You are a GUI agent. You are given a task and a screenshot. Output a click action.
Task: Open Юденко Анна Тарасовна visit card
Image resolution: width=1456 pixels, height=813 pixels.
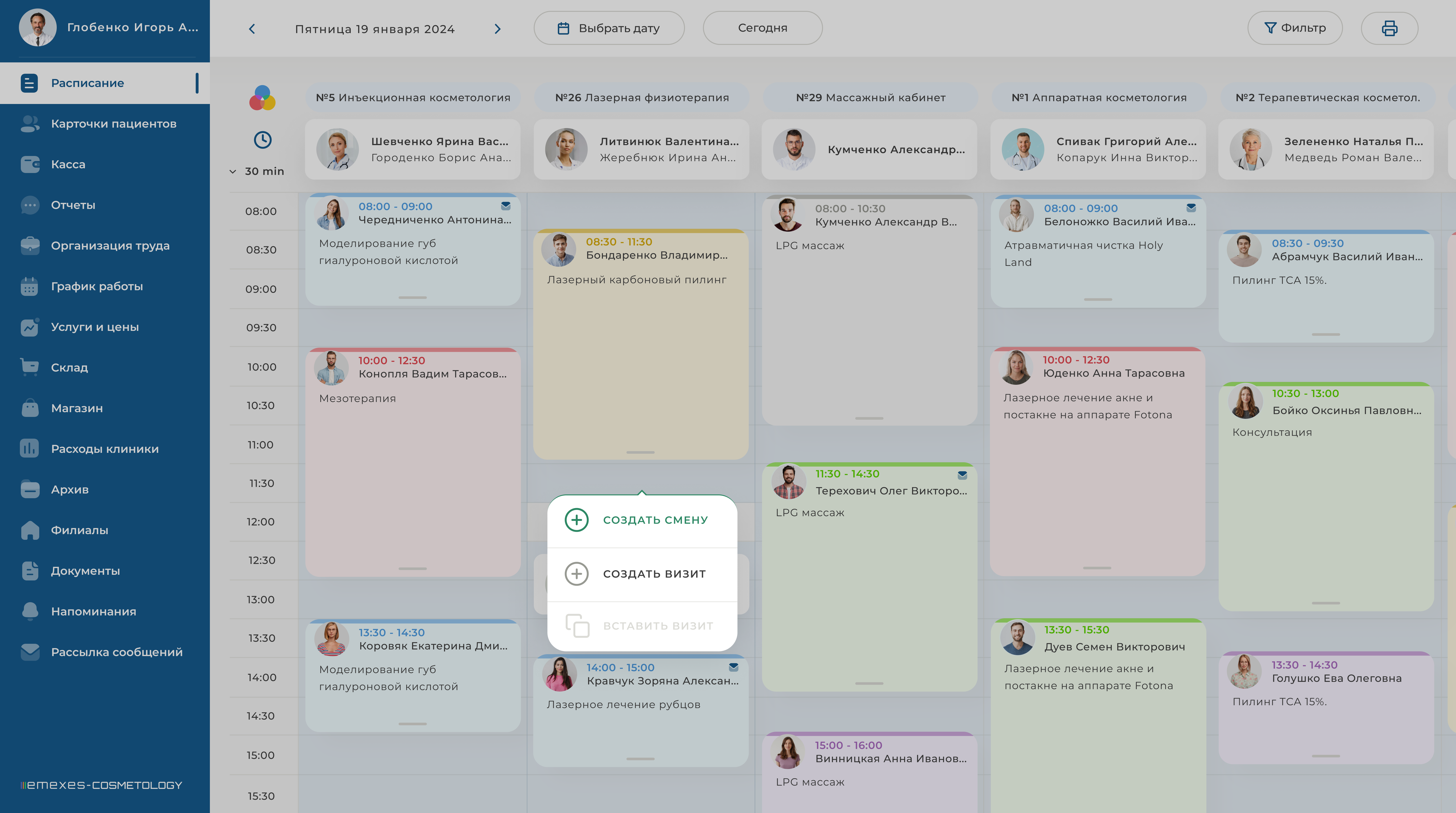tap(1098, 462)
